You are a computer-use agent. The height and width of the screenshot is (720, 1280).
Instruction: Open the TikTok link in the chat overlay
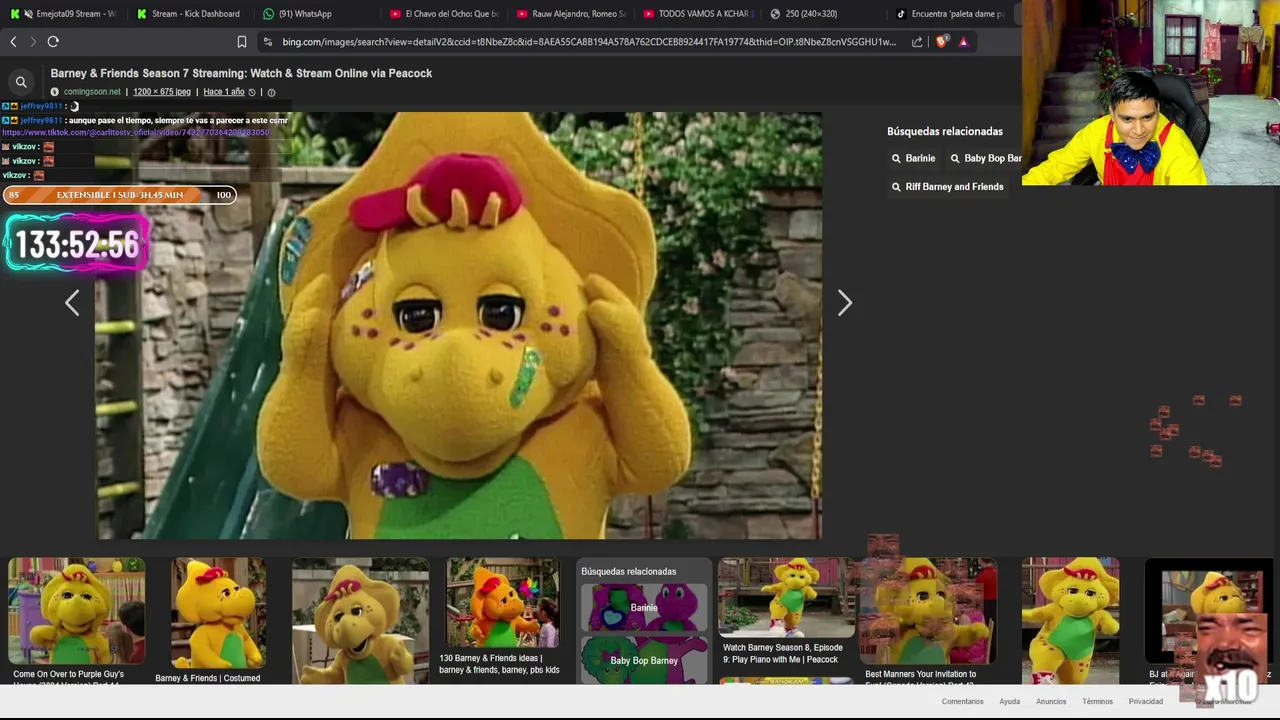click(x=136, y=132)
